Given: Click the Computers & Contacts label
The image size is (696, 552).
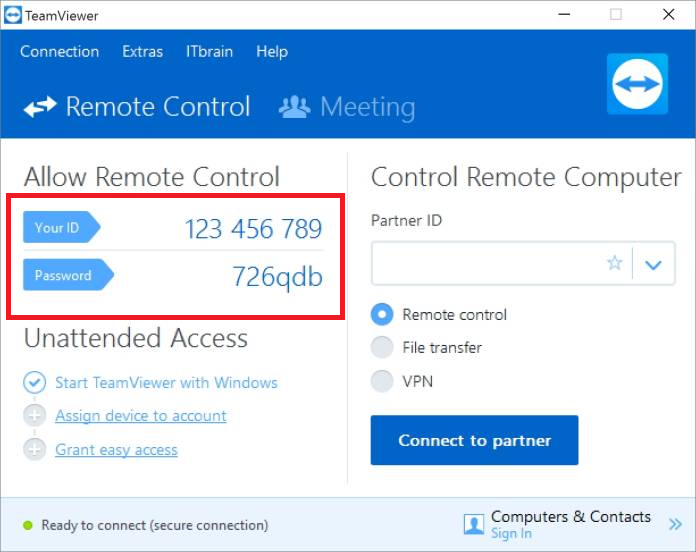Looking at the screenshot, I should pyautogui.click(x=571, y=517).
